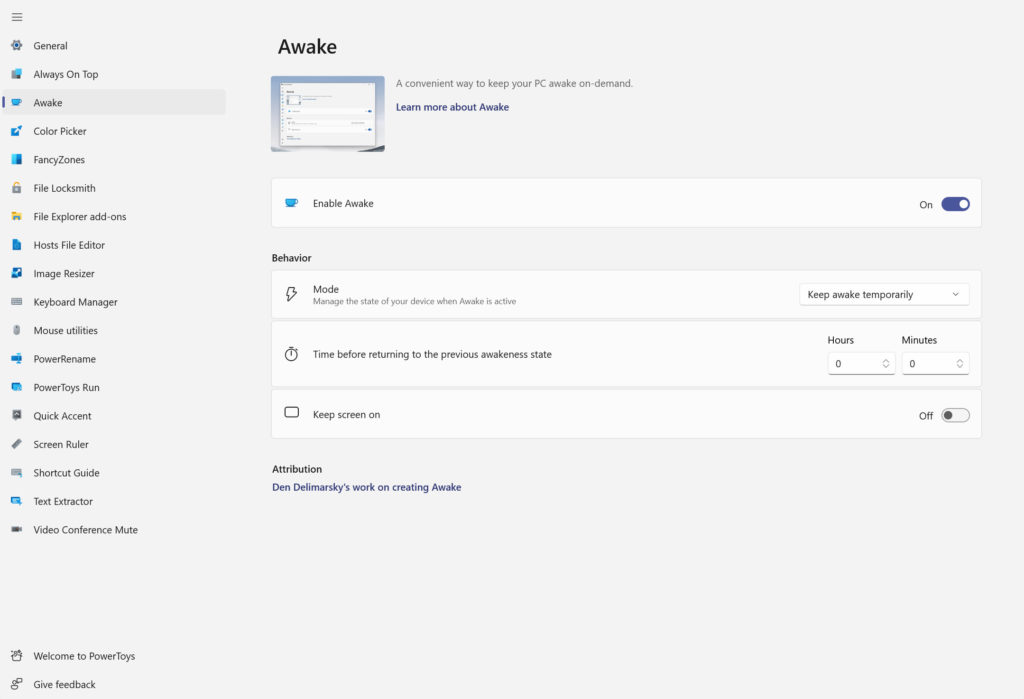Screen dimensions: 1024x699
Task: Open the PowerToys Run page
Action: [66, 388]
